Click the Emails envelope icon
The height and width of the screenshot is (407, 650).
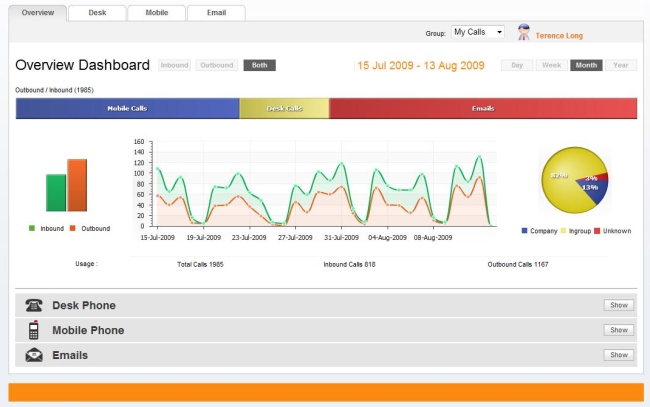coord(34,355)
